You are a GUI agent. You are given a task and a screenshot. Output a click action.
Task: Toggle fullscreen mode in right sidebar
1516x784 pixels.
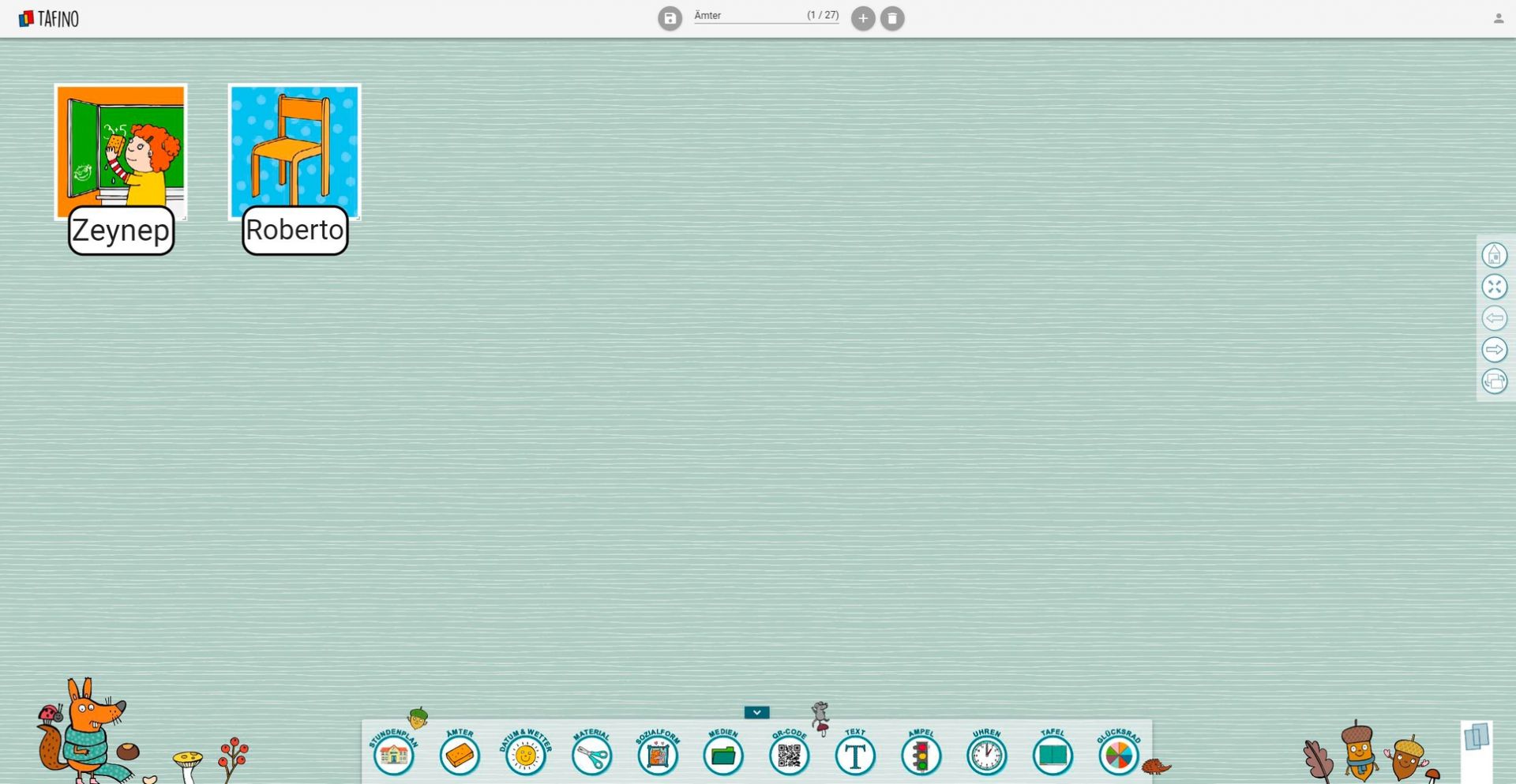[1494, 287]
